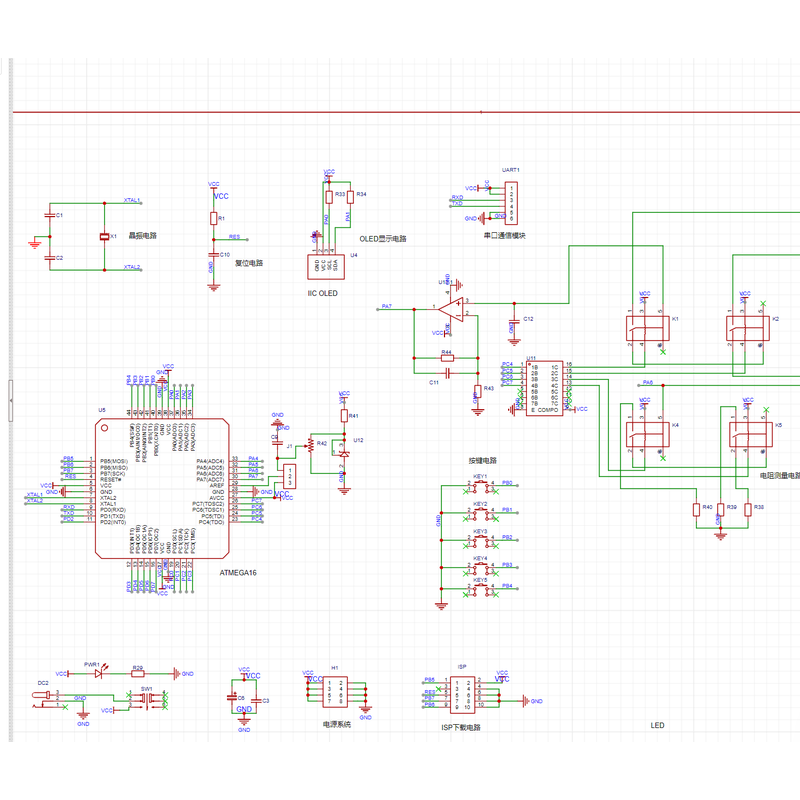Click the PB2 net label beside KEY3

pos(507,537)
